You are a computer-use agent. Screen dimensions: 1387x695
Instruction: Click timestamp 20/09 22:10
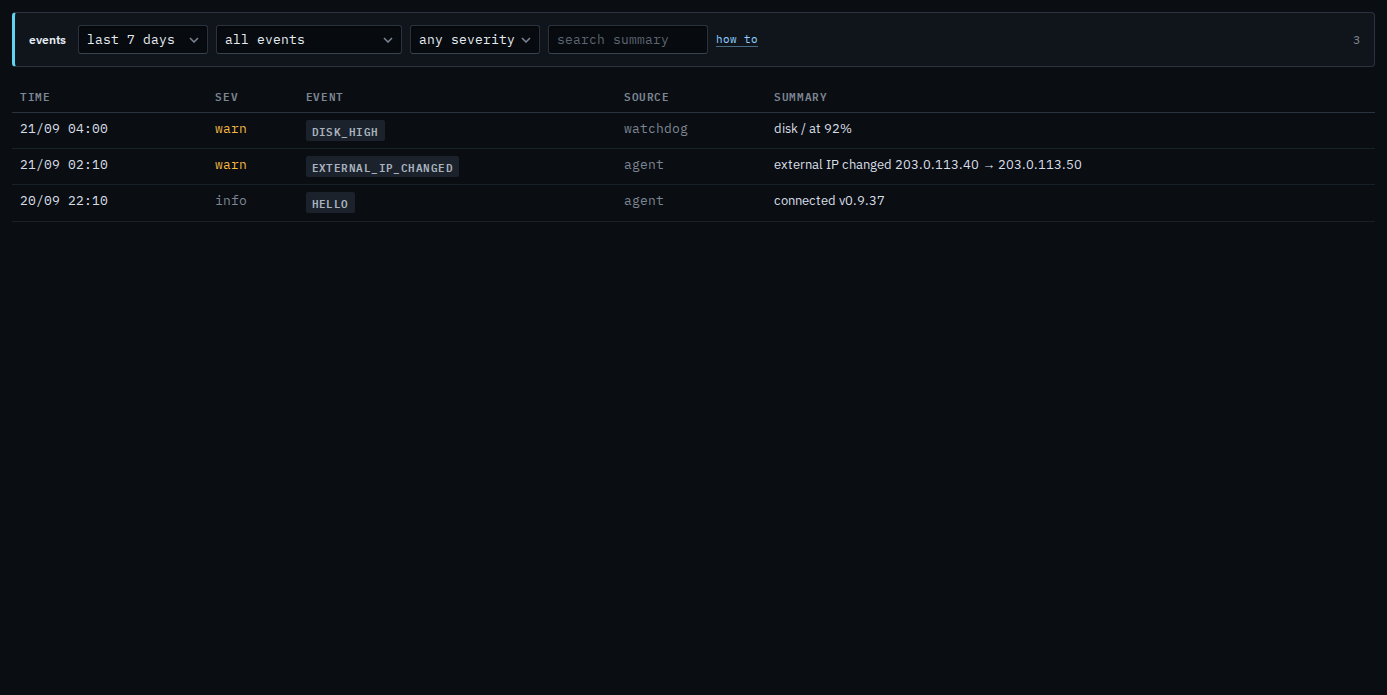tap(64, 201)
